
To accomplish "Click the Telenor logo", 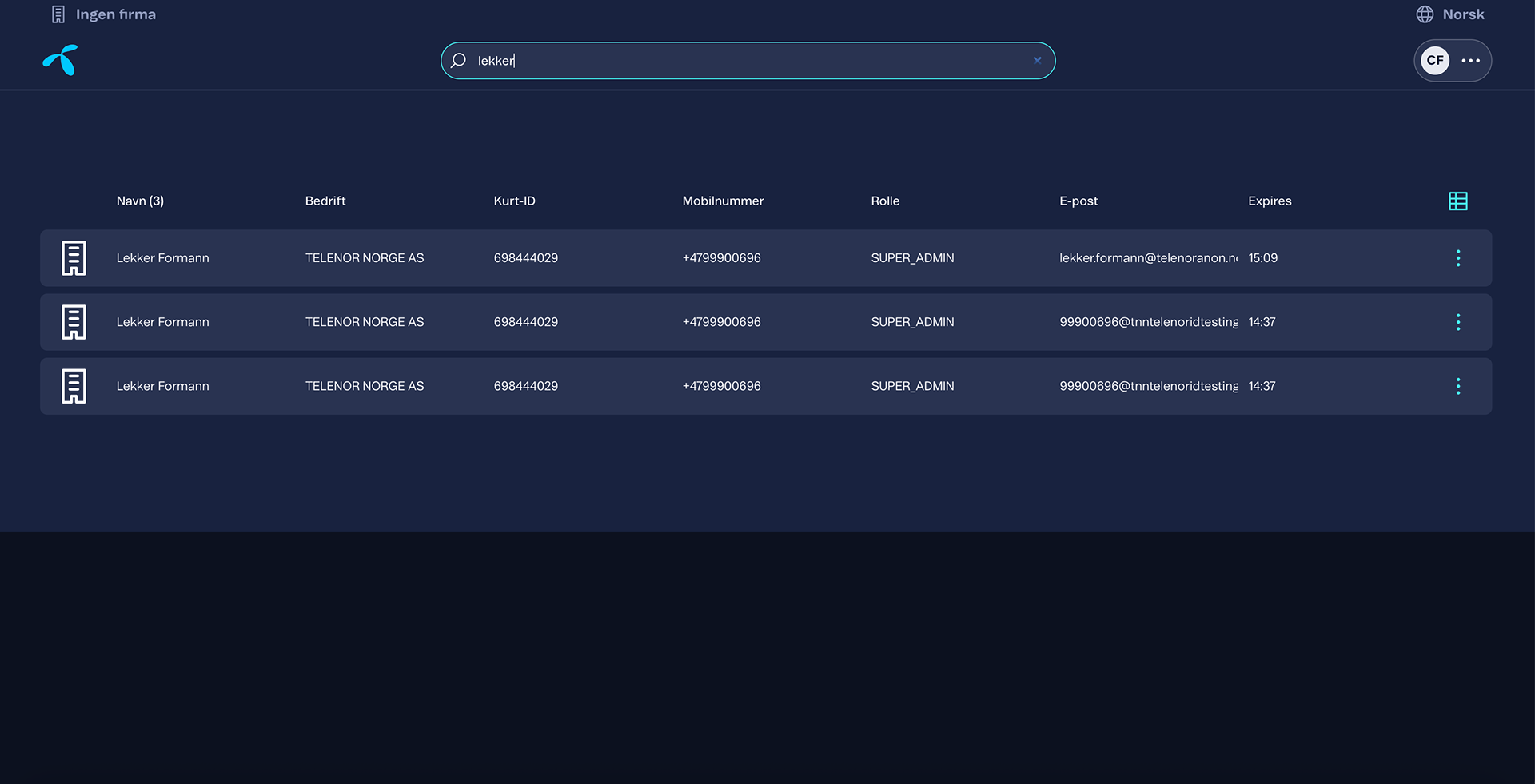I will point(60,60).
